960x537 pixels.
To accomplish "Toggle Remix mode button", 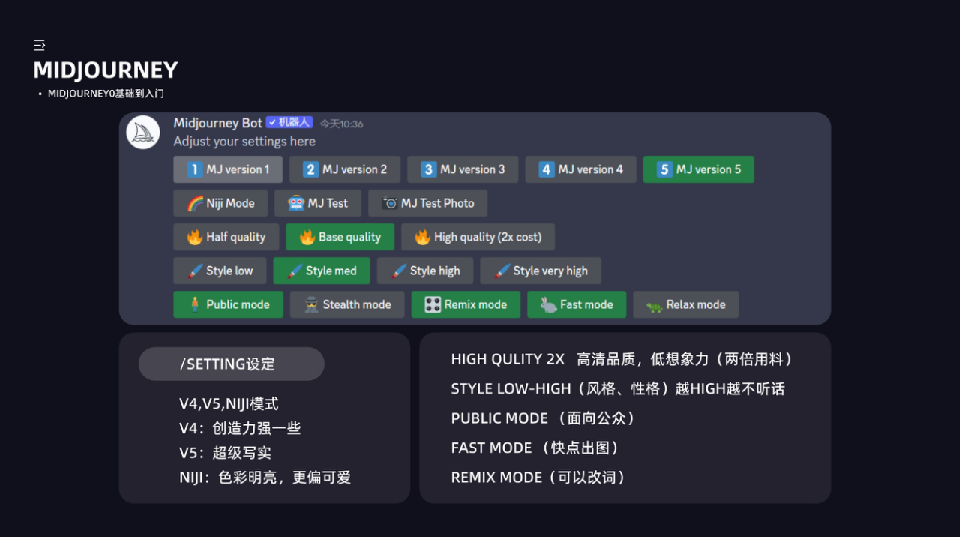I will tap(465, 305).
